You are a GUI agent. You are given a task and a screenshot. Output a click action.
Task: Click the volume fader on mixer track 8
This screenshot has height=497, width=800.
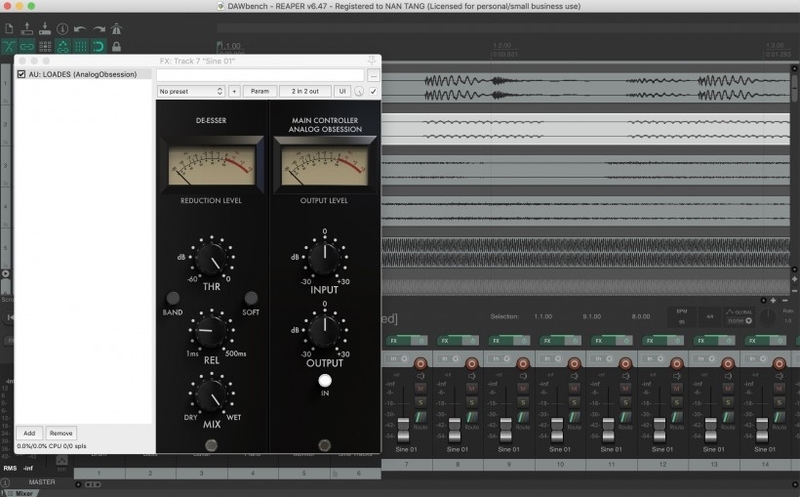coord(455,430)
